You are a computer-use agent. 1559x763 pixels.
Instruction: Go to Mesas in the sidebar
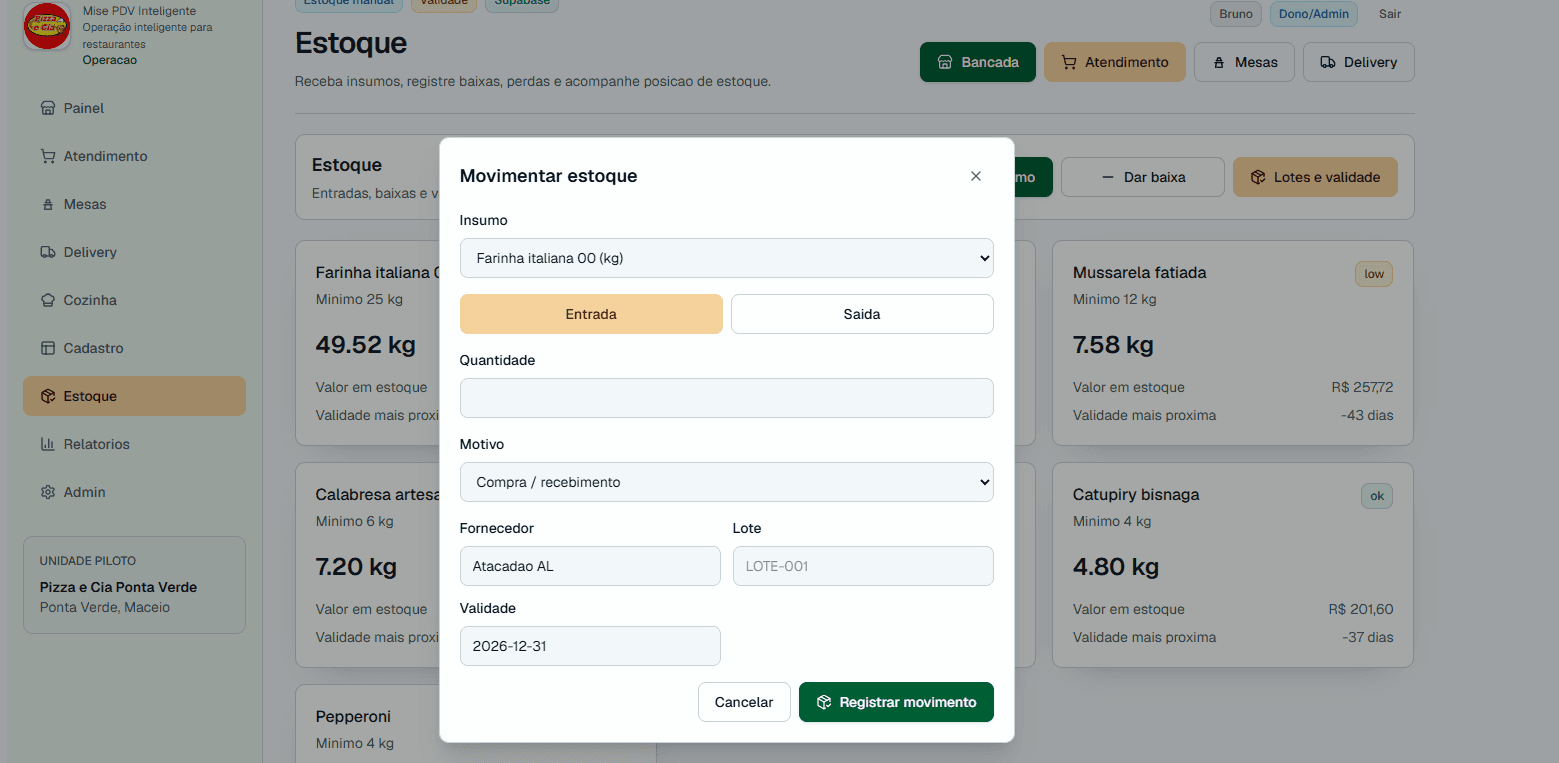pos(134,204)
